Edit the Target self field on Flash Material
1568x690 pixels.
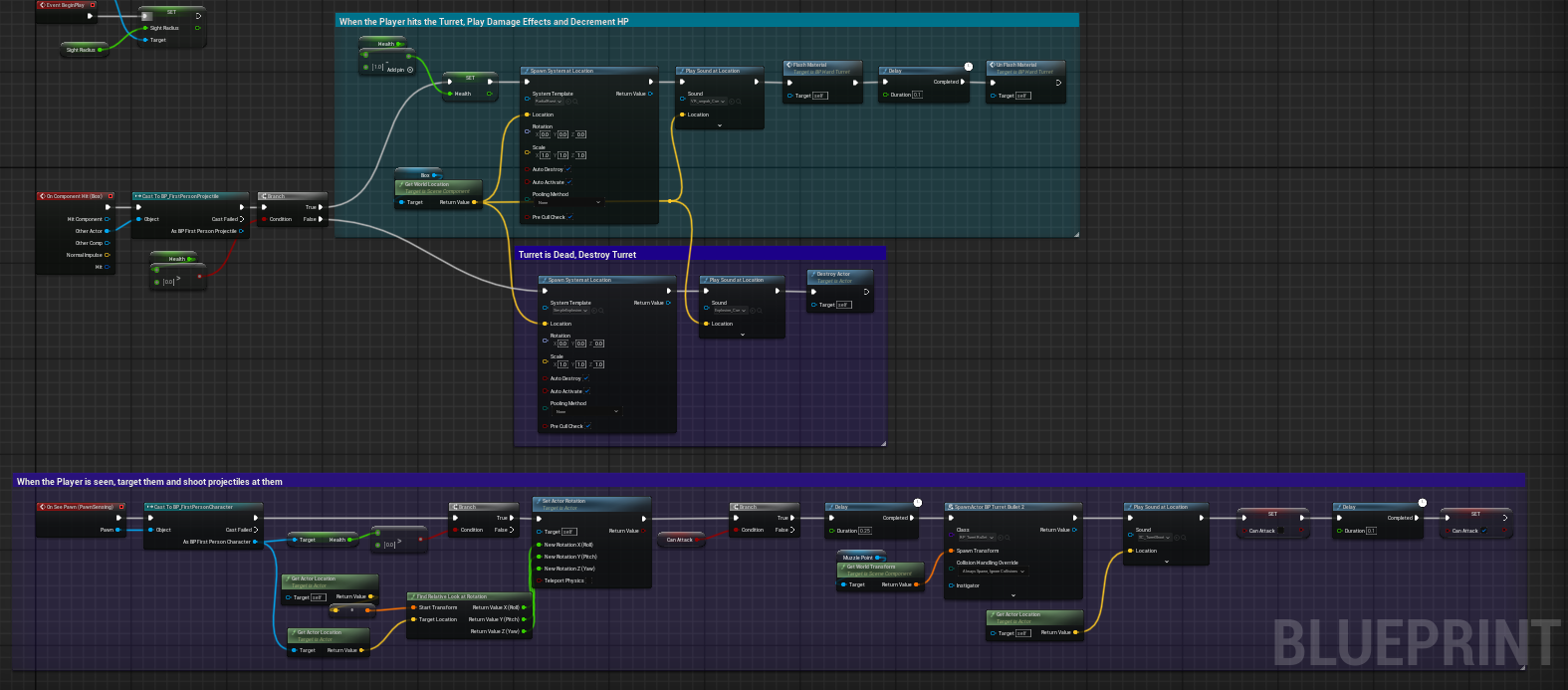point(819,96)
